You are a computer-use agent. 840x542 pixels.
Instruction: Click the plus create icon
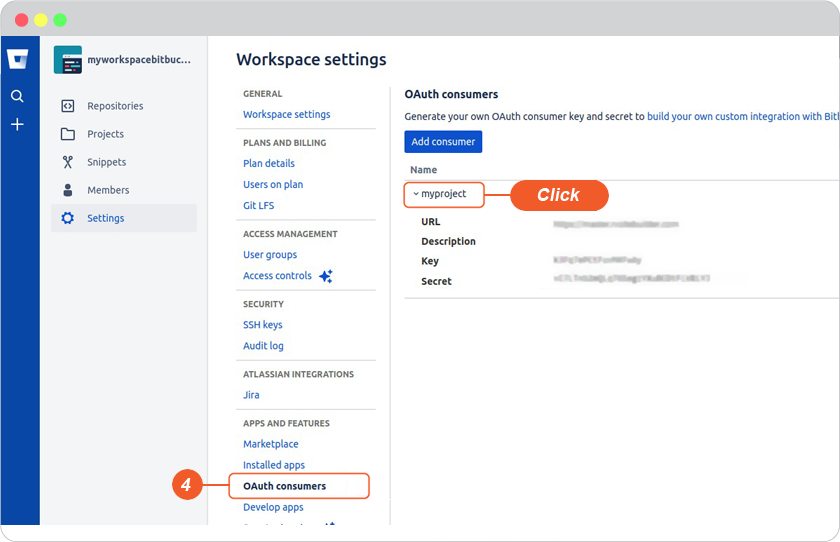17,124
